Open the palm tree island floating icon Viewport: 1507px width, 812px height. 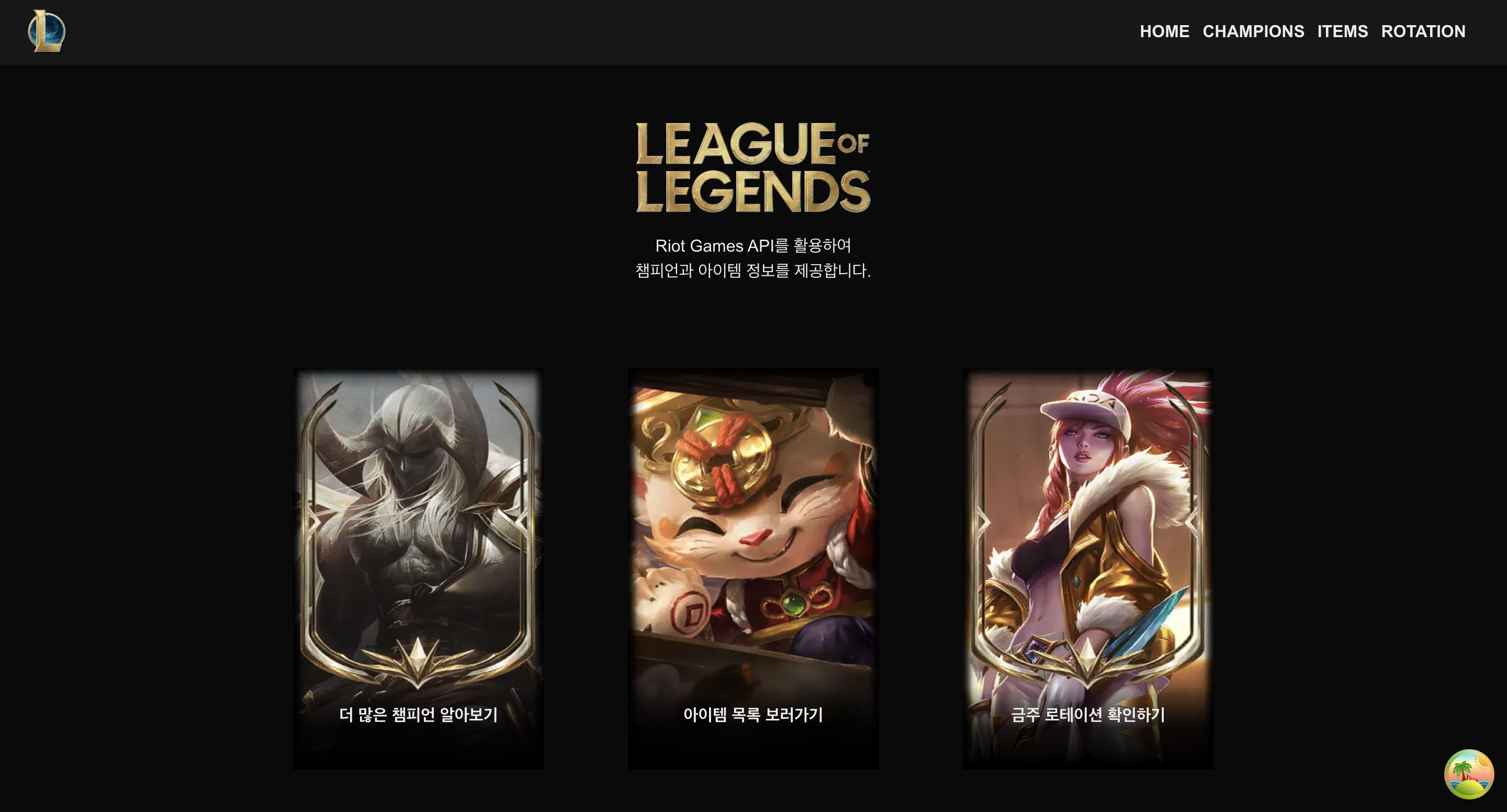(x=1469, y=774)
